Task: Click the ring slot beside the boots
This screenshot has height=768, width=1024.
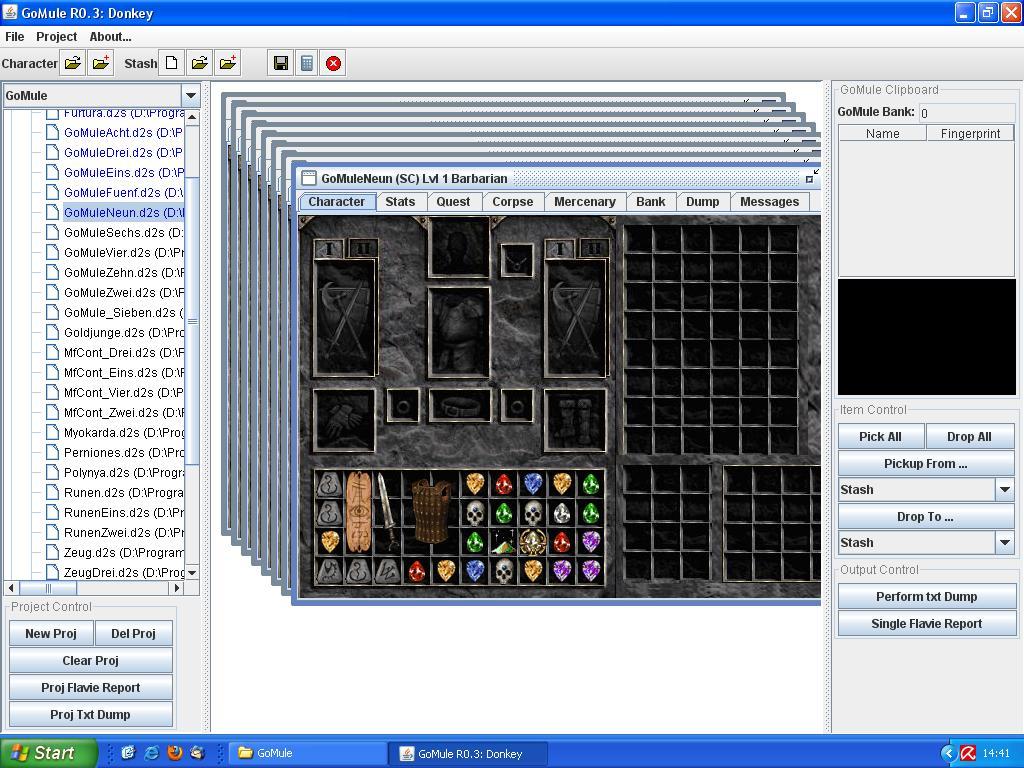Action: (517, 406)
